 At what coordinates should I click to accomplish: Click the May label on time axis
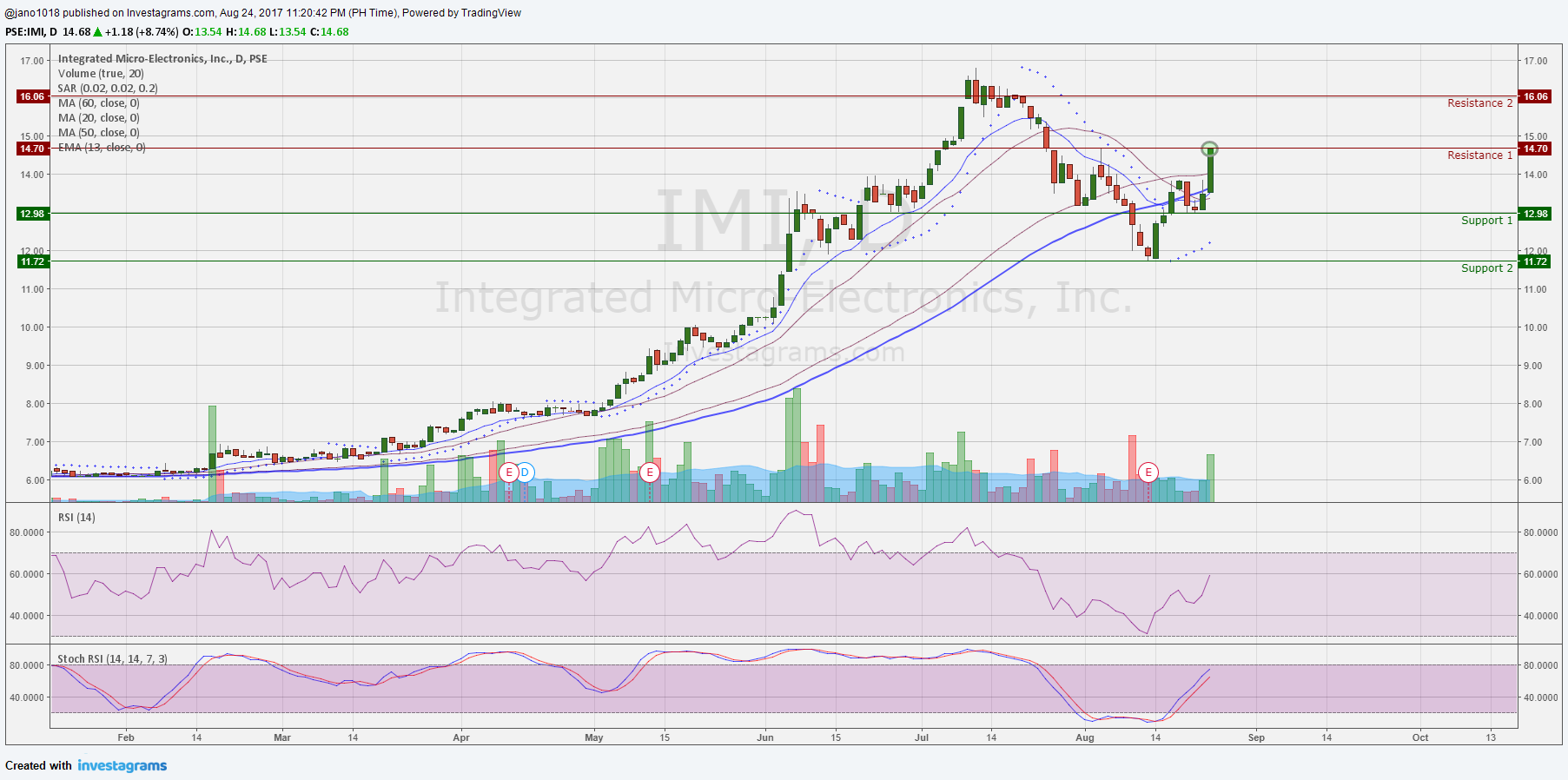coord(594,737)
